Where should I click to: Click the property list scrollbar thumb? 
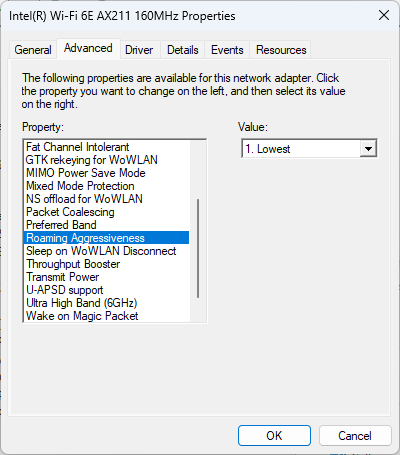(198, 248)
